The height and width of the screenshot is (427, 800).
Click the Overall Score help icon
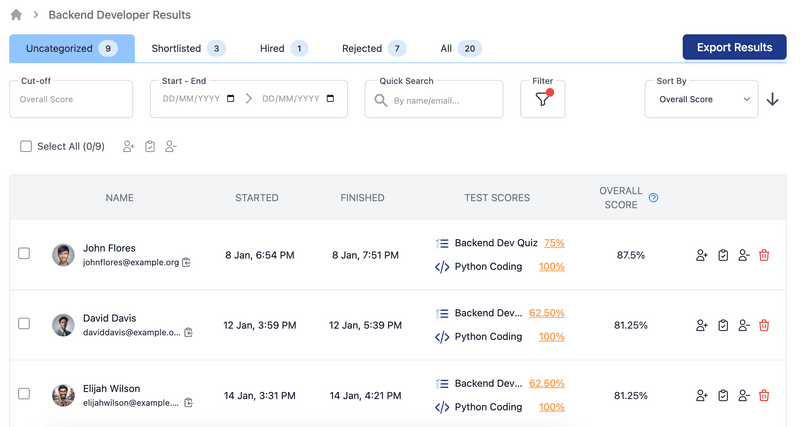click(x=654, y=198)
